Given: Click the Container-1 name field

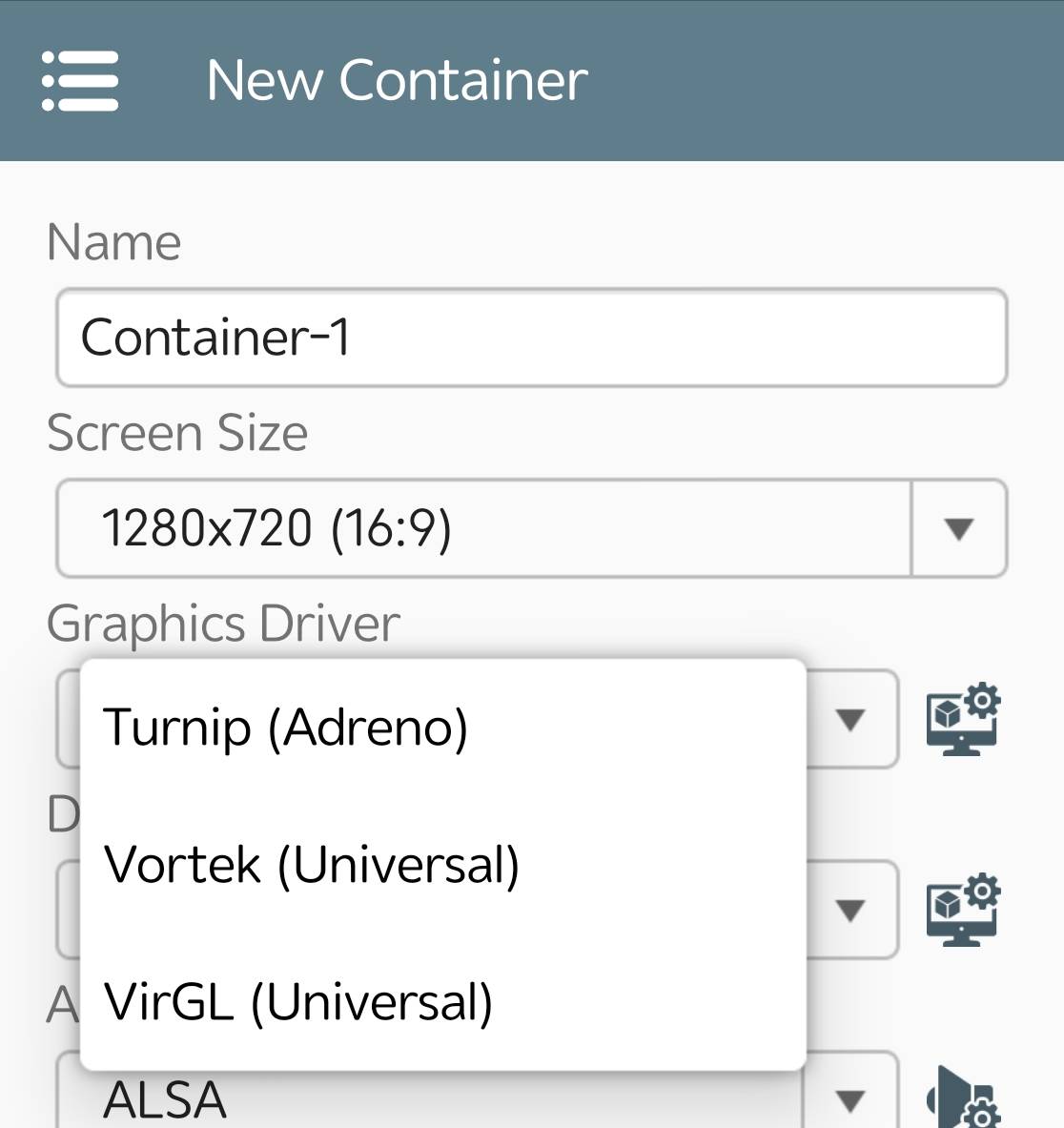Looking at the screenshot, I should click(x=532, y=338).
